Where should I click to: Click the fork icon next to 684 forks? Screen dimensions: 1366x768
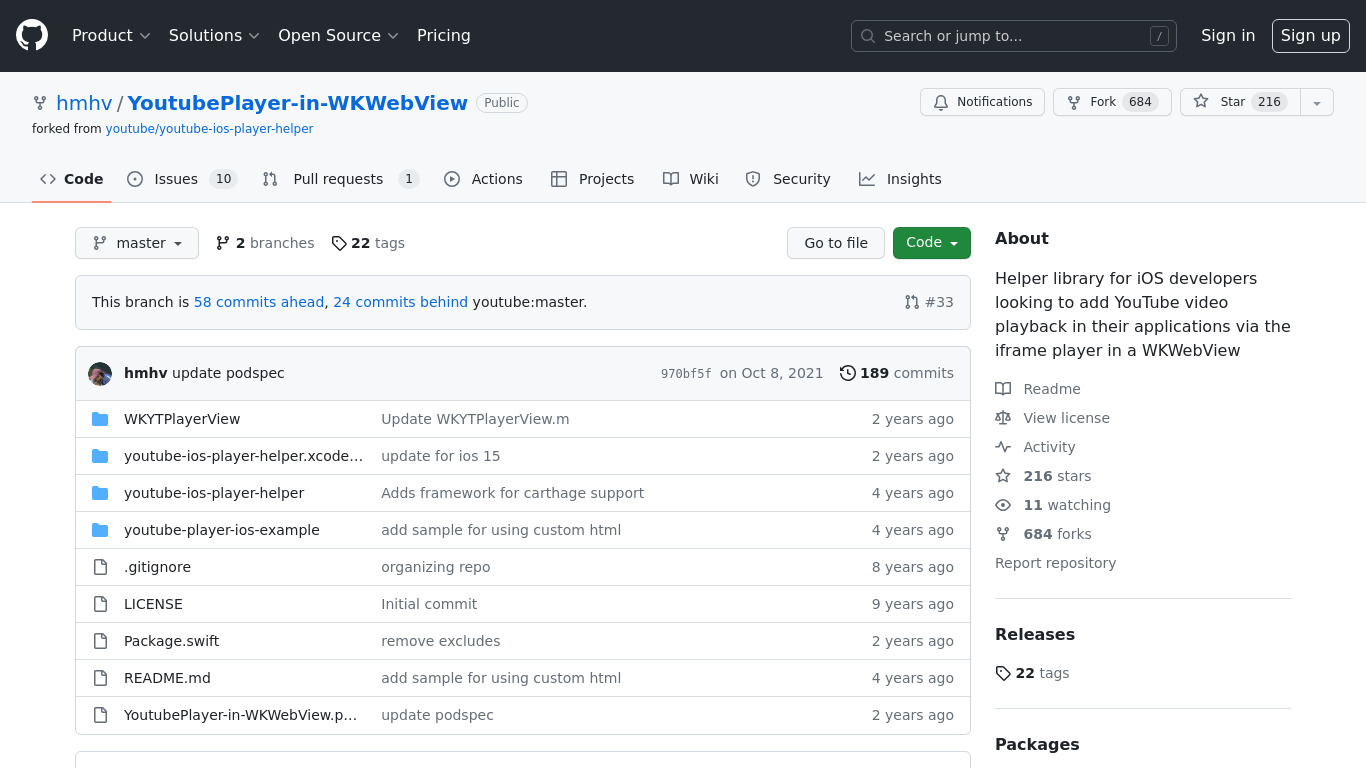coord(1003,534)
